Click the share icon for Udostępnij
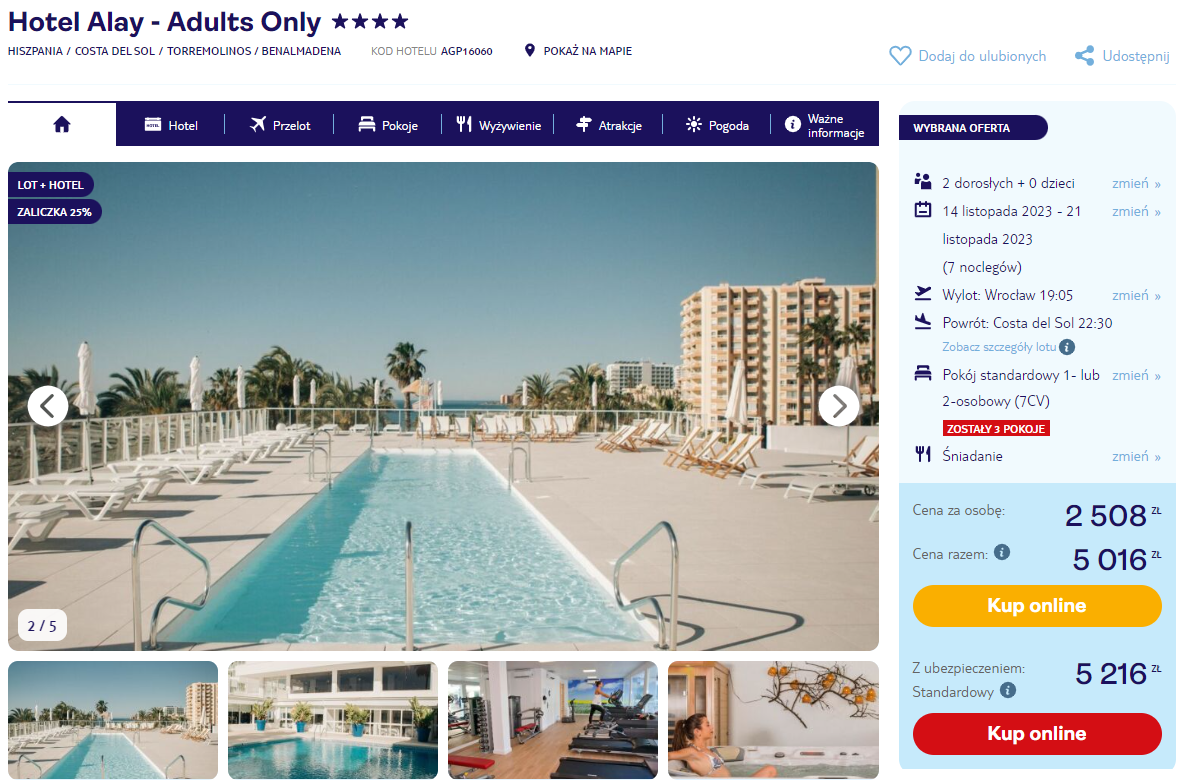The height and width of the screenshot is (782, 1192). [x=1085, y=55]
